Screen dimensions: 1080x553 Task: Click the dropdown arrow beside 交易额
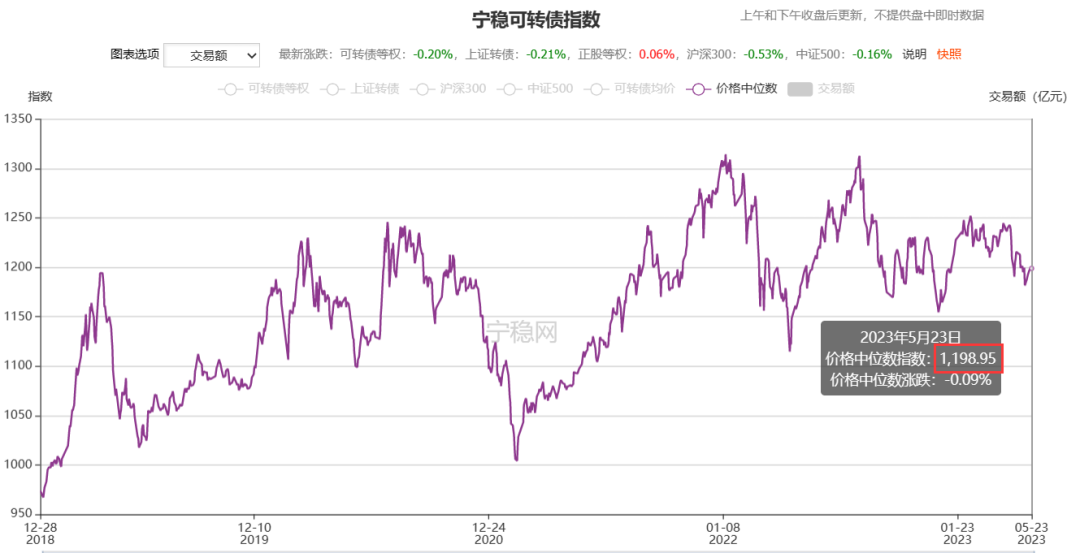tap(251, 56)
